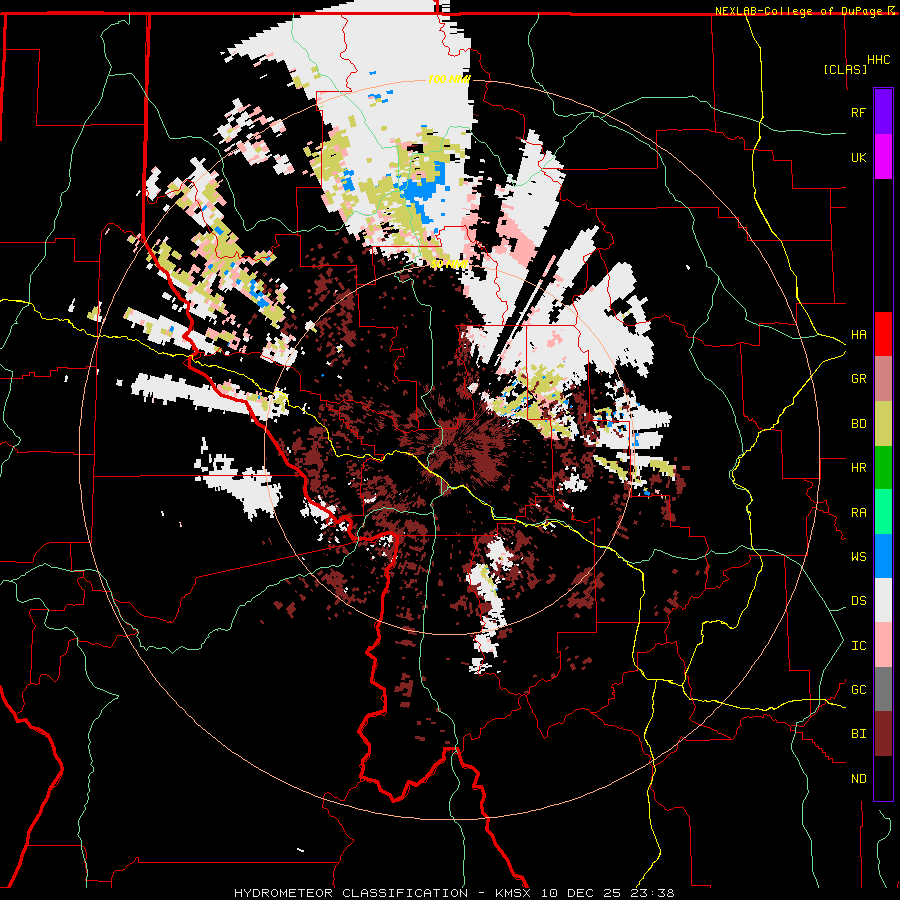Click the RF legend label text
This screenshot has width=900, height=900.
click(x=858, y=112)
